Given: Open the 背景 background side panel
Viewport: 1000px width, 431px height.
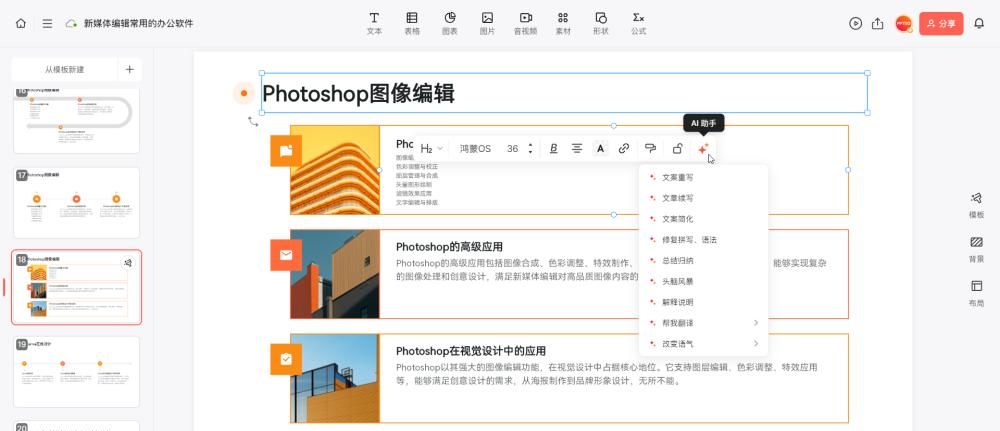Looking at the screenshot, I should pyautogui.click(x=976, y=249).
